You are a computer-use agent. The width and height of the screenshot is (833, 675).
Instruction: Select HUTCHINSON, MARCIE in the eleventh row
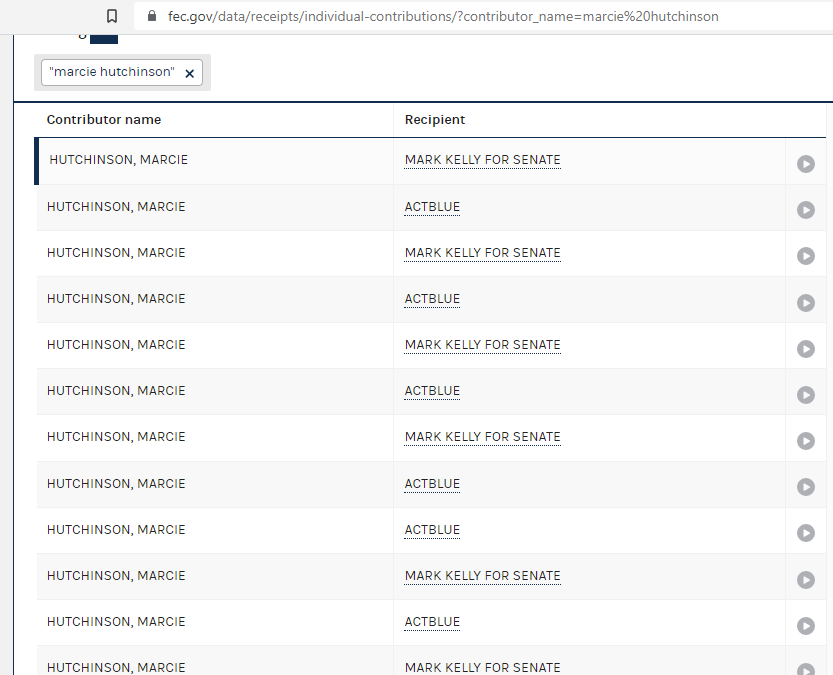coord(116,622)
